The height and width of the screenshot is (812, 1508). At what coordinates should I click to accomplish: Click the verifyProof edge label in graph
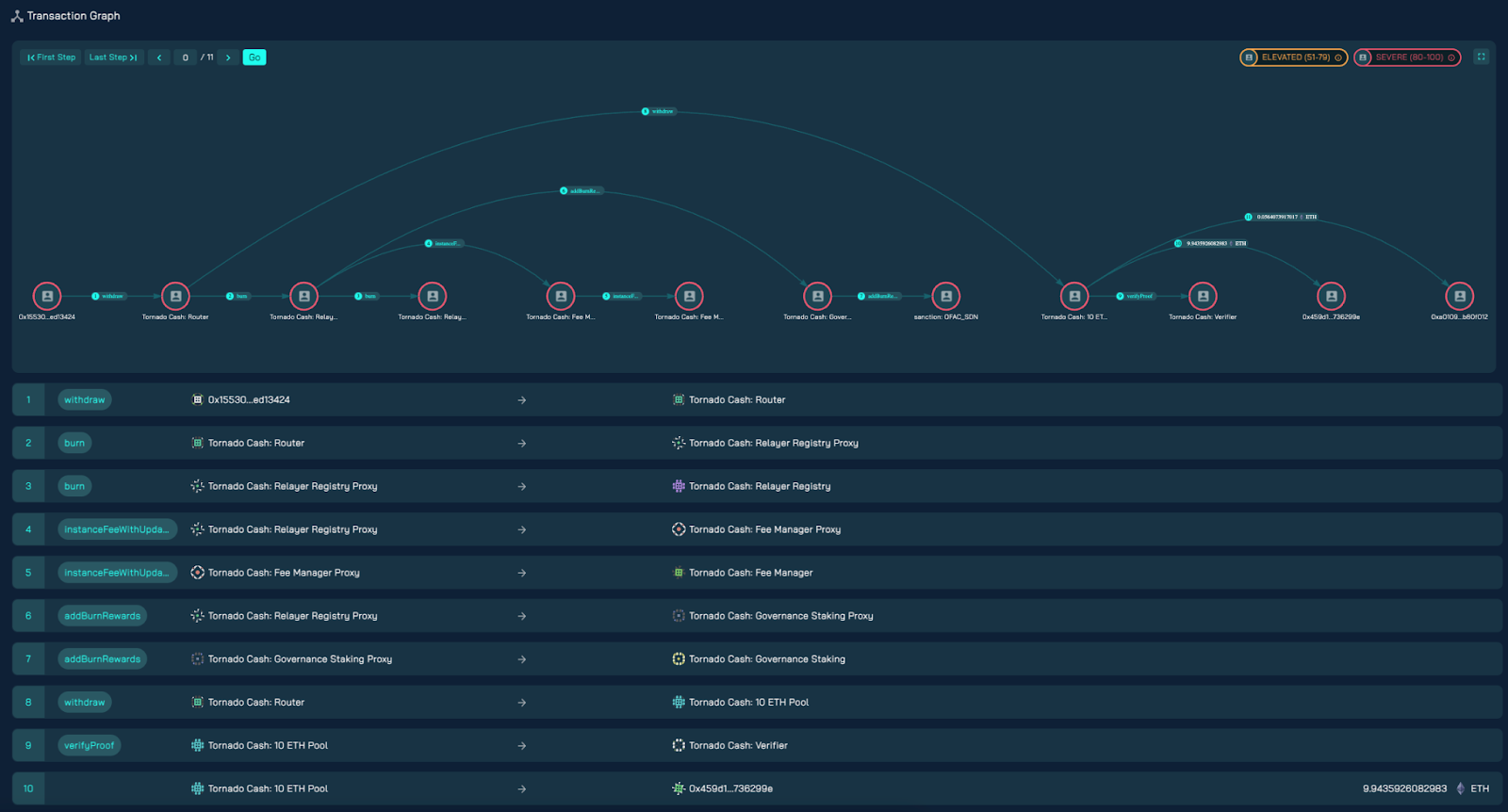(1136, 296)
